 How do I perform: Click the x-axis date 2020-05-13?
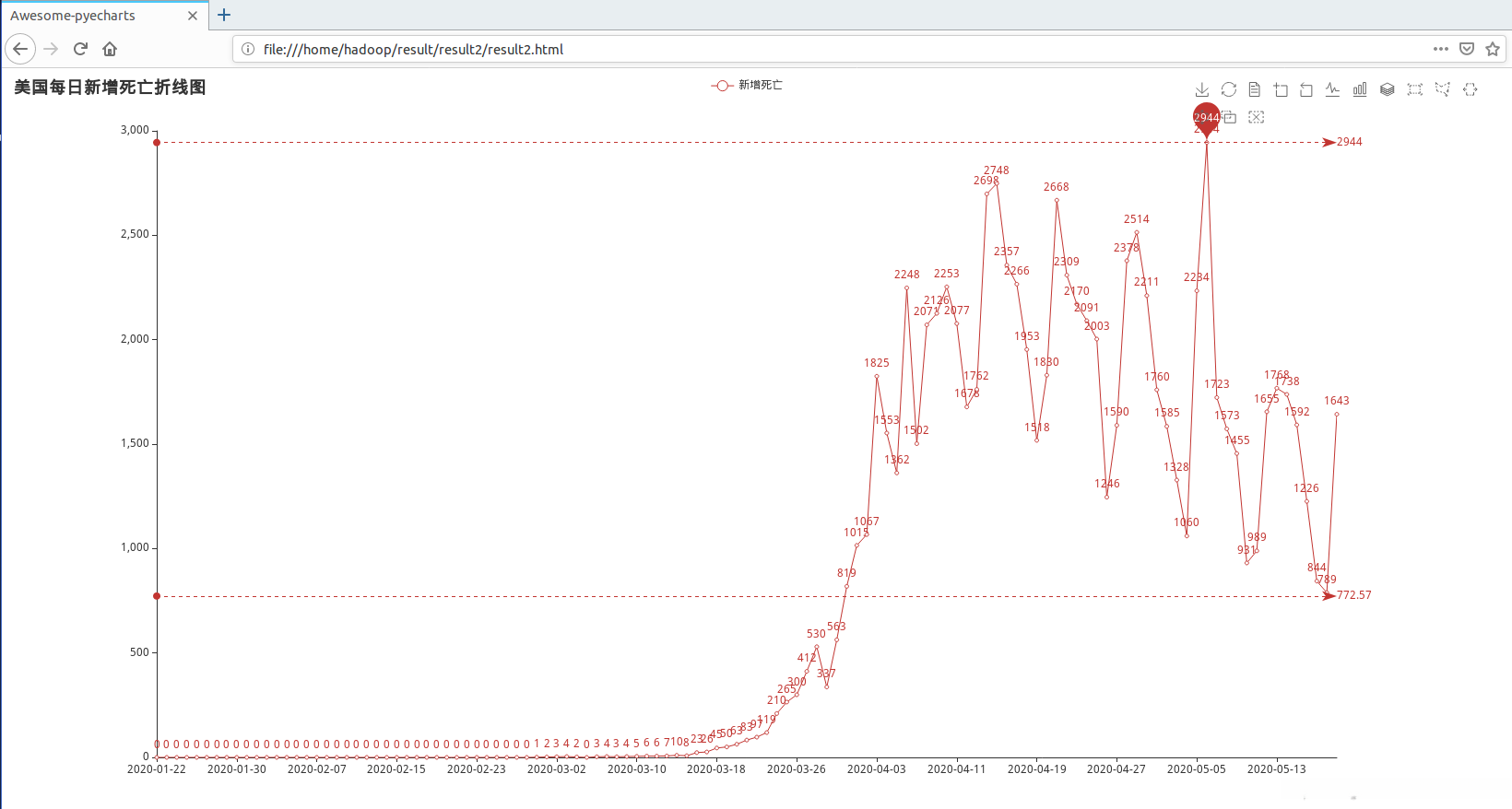(x=1277, y=769)
